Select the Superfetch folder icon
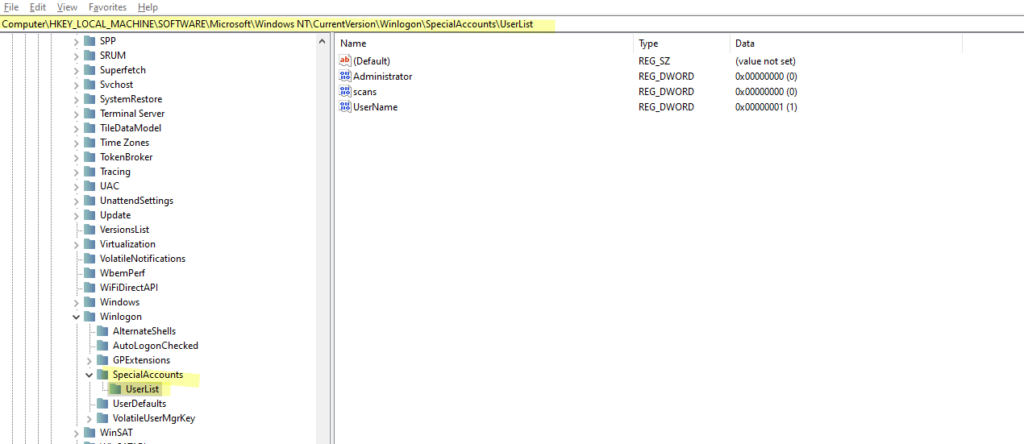Image resolution: width=1024 pixels, height=444 pixels. click(89, 70)
